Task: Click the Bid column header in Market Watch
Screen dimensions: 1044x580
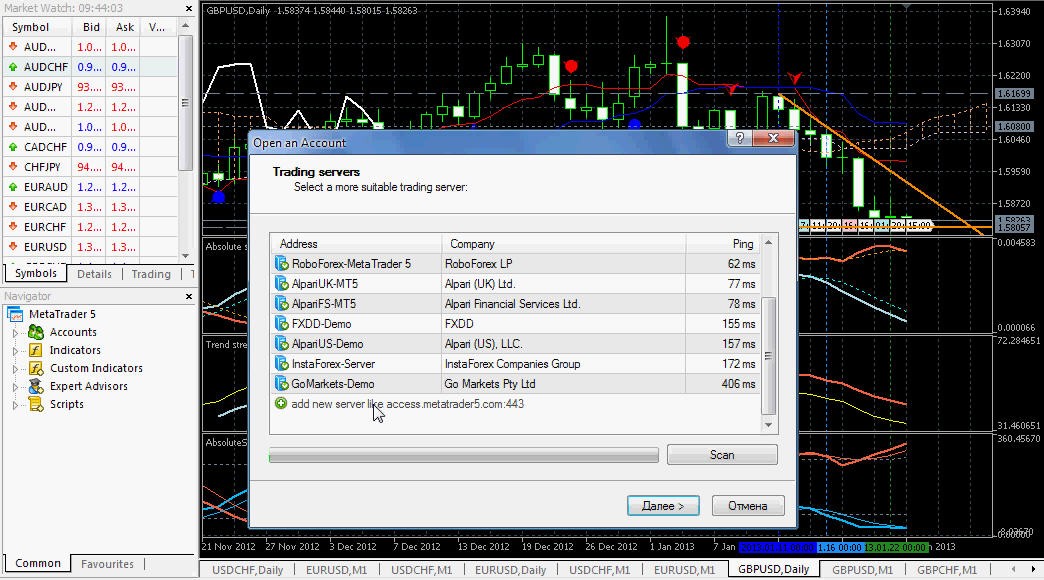Action: pyautogui.click(x=90, y=27)
